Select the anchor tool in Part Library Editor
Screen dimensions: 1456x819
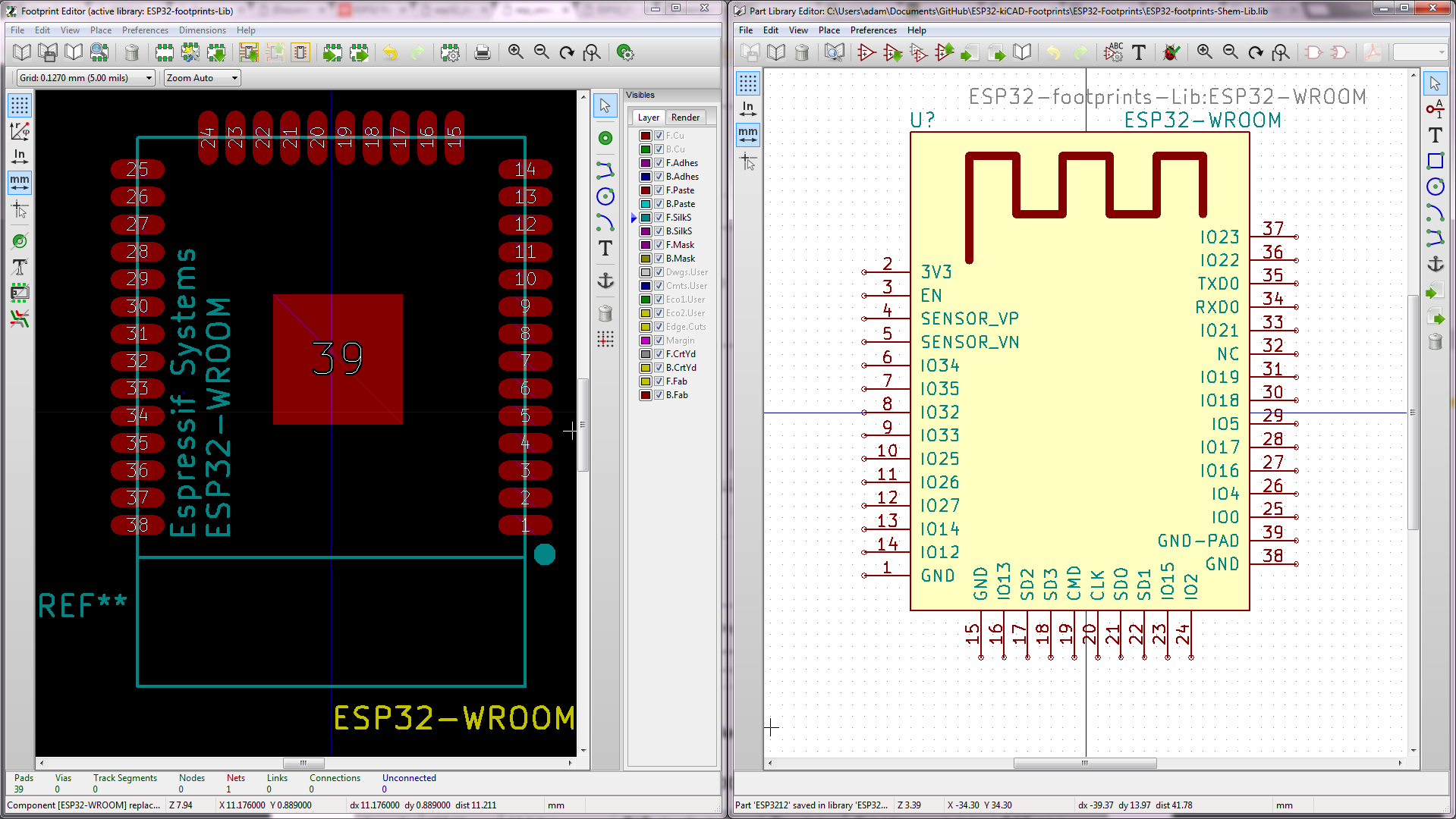[1435, 265]
